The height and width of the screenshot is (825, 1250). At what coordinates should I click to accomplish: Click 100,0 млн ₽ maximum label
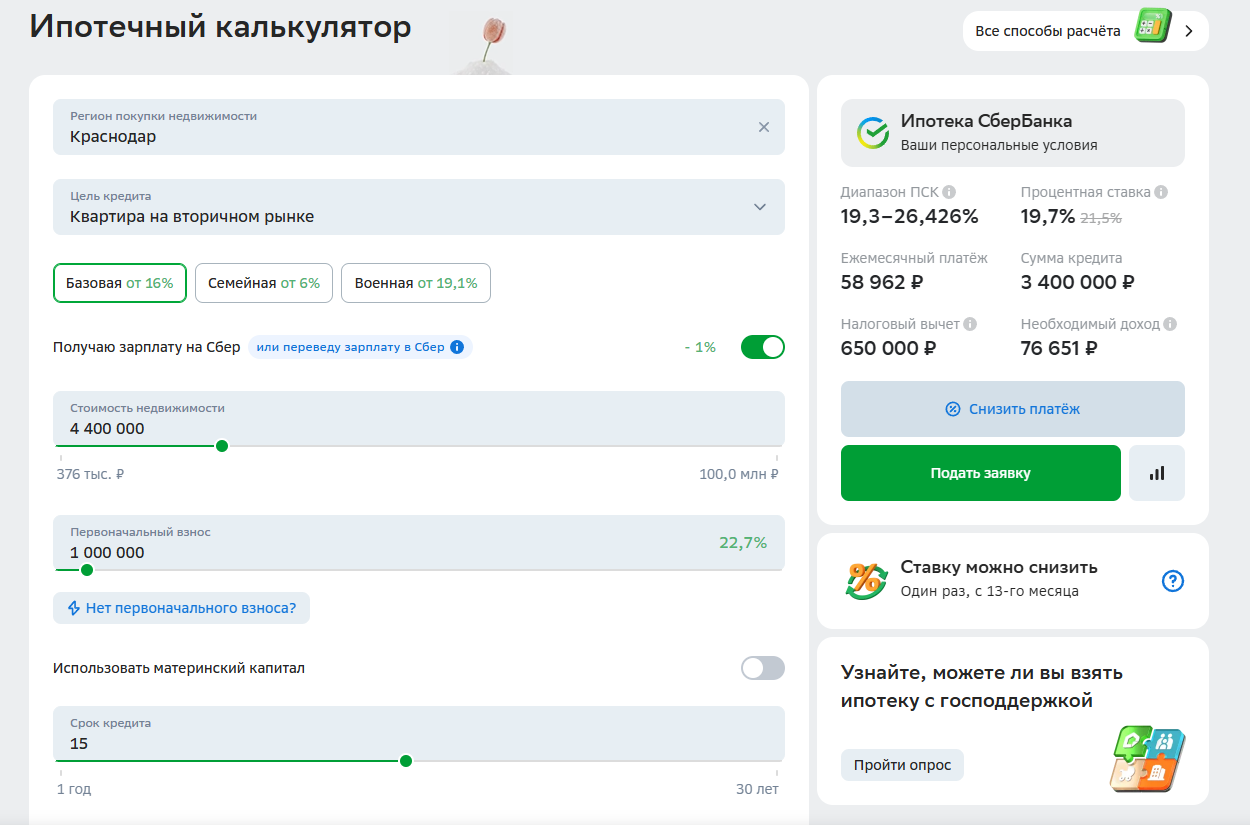point(739,474)
